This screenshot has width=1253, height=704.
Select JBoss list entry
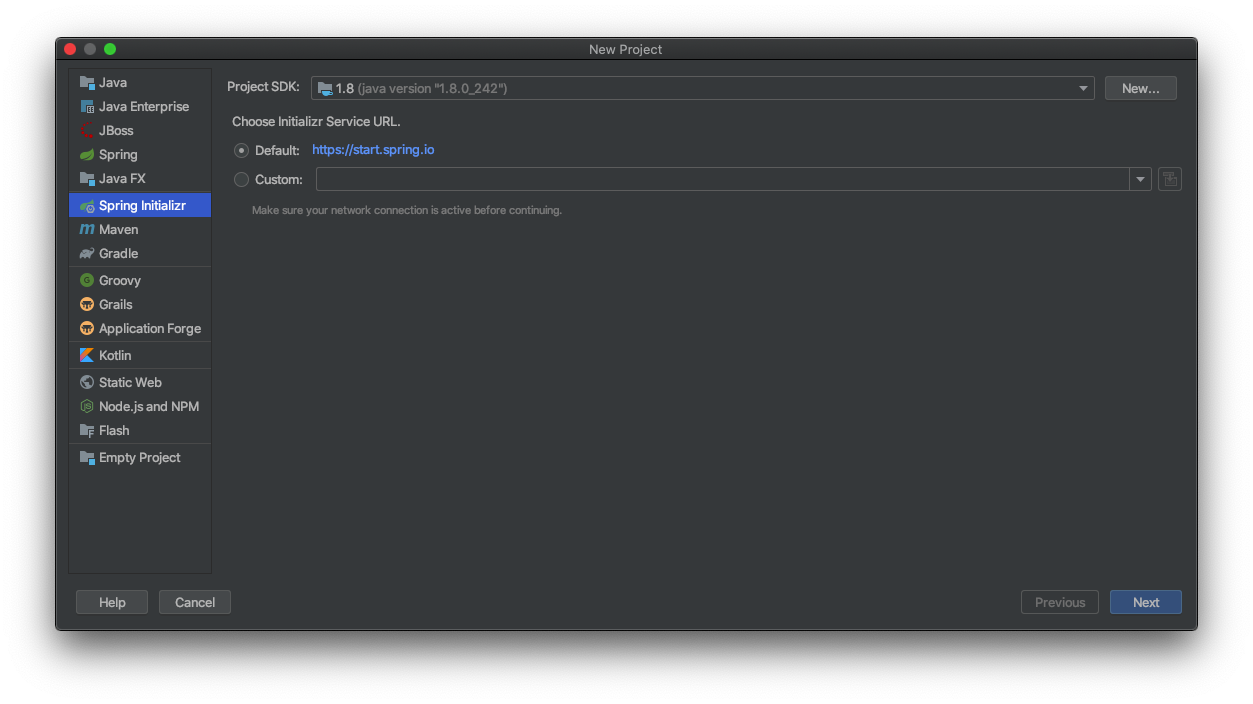tap(140, 130)
